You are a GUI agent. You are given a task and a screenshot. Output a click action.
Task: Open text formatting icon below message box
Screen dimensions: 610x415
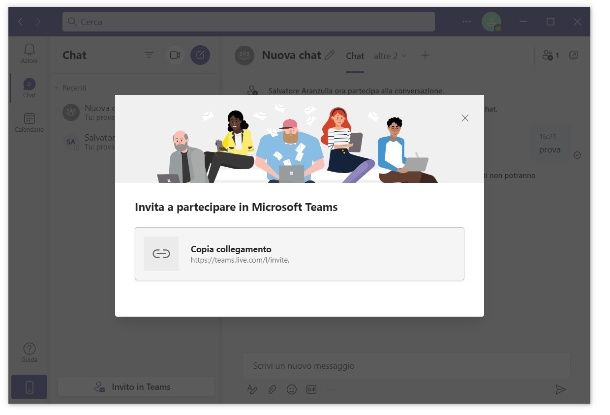coord(252,389)
